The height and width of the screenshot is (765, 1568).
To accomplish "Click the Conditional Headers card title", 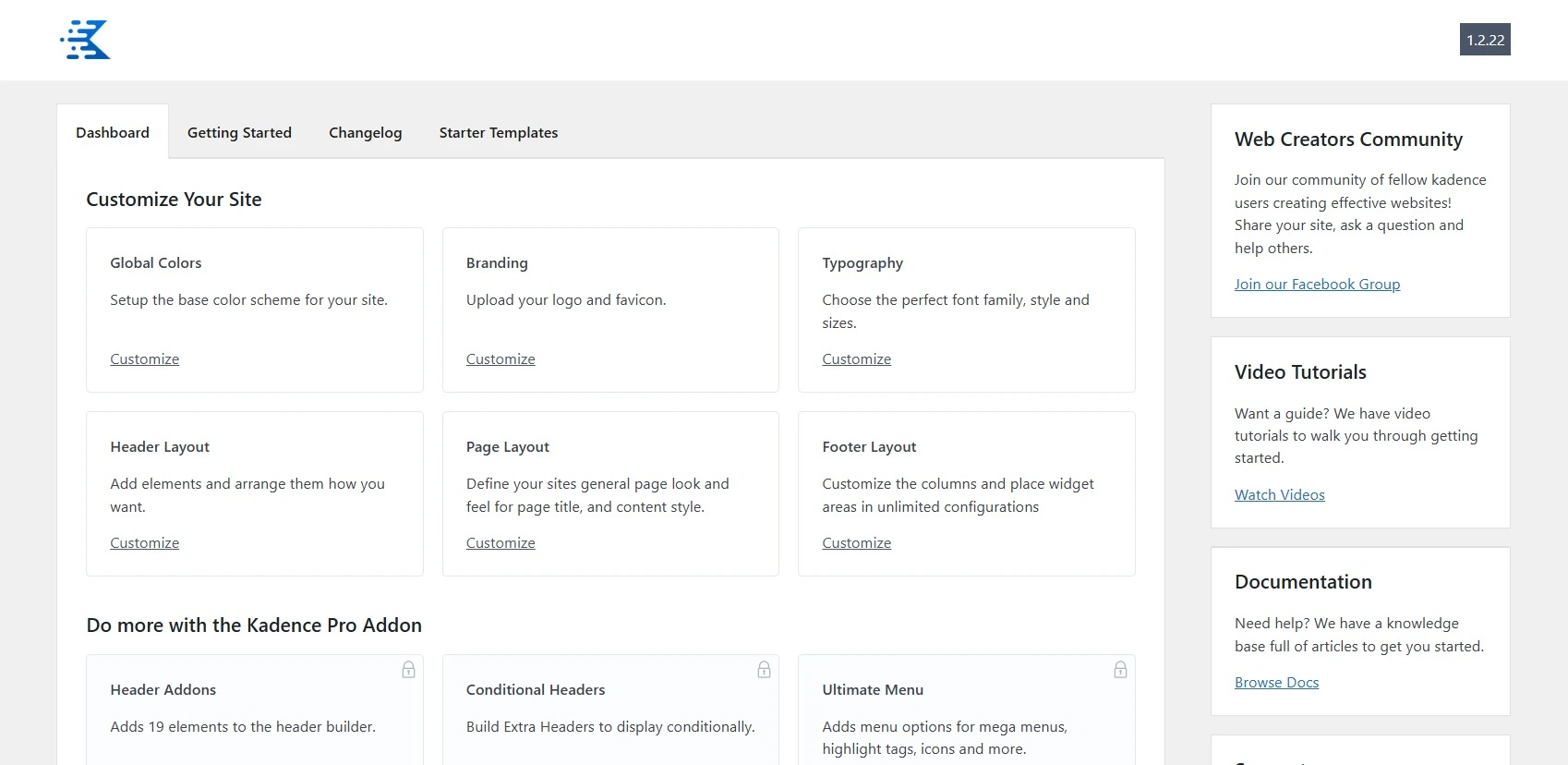I will point(536,689).
